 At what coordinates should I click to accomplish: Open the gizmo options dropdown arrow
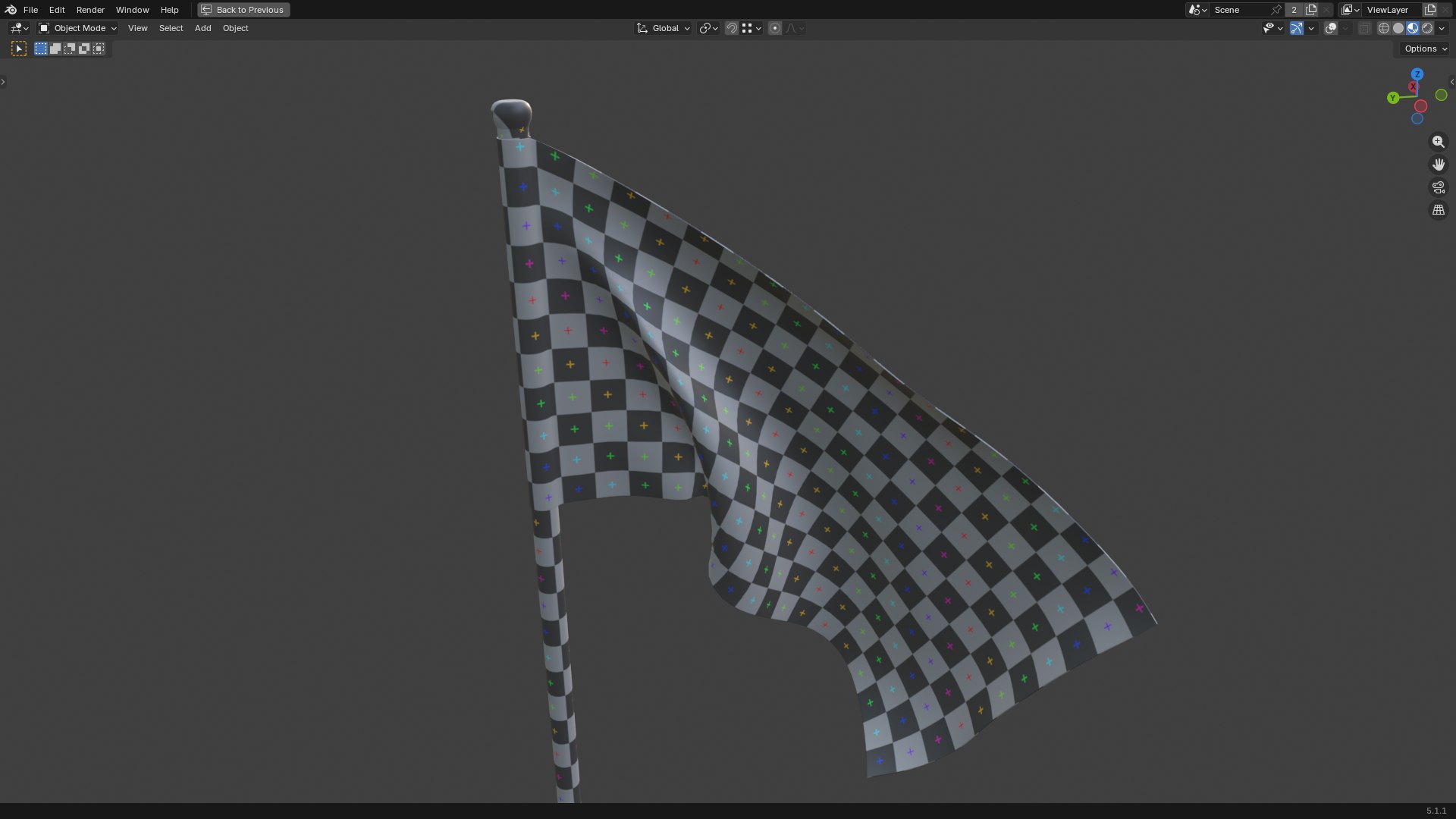pyautogui.click(x=1311, y=28)
